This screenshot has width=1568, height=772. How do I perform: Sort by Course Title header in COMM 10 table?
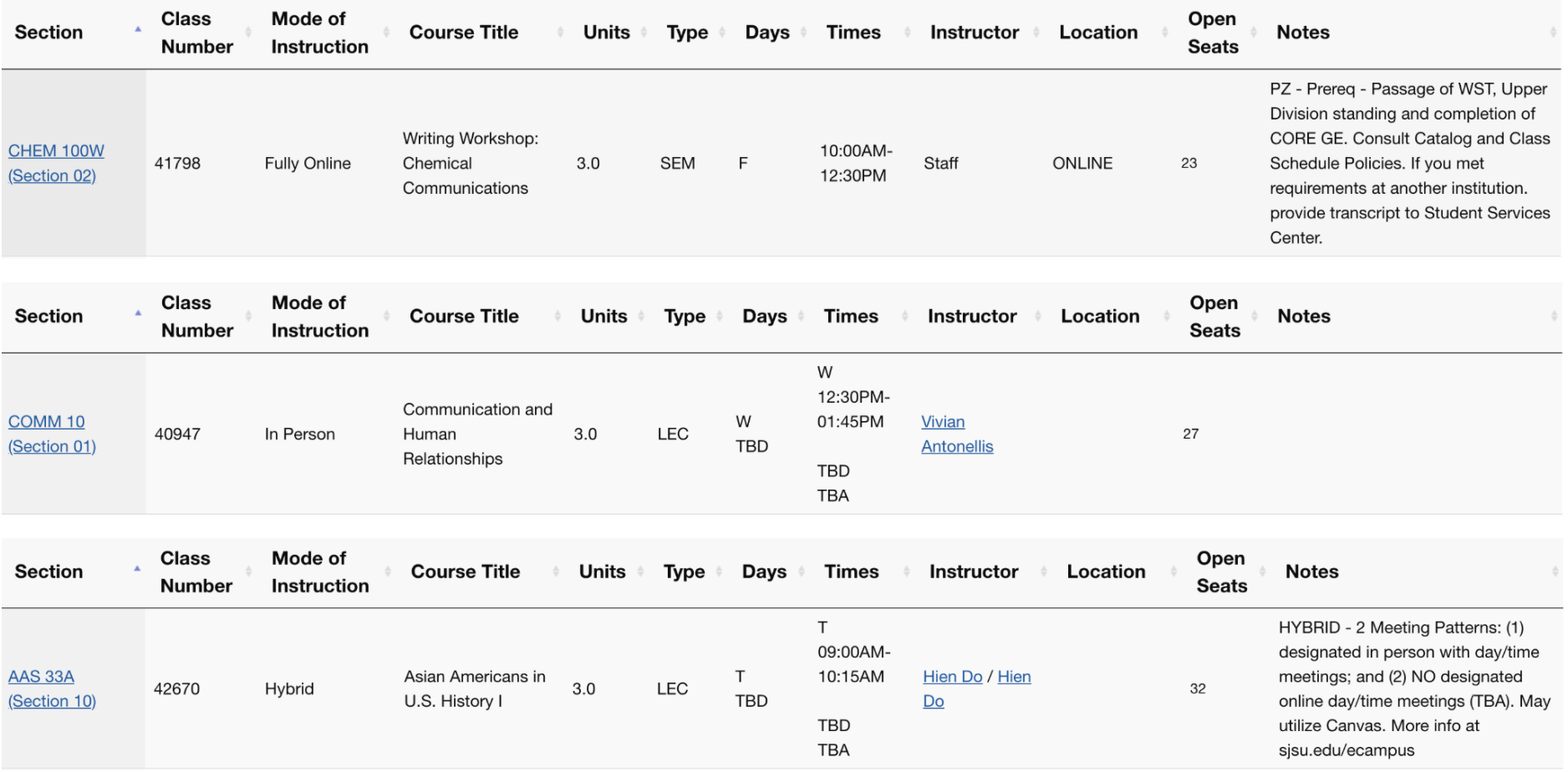click(x=464, y=317)
